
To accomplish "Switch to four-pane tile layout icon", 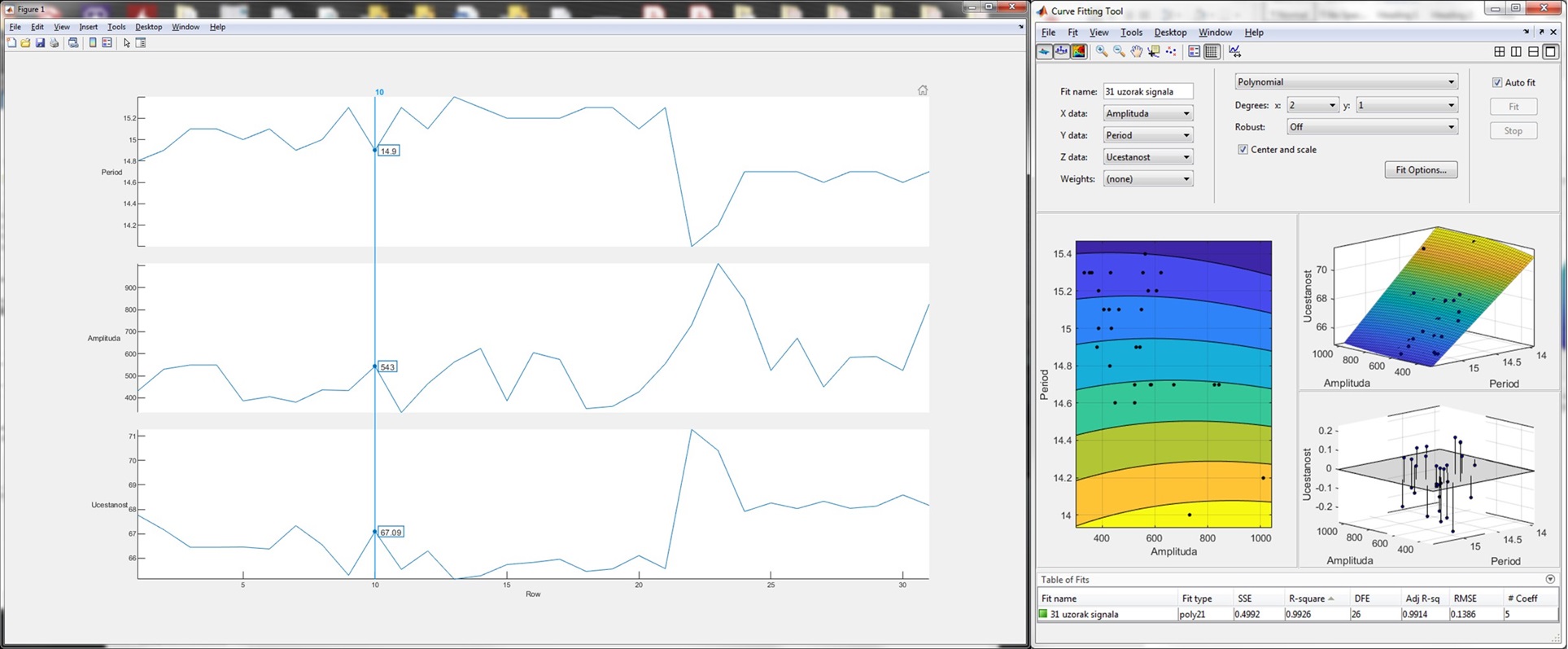I will click(x=1500, y=51).
